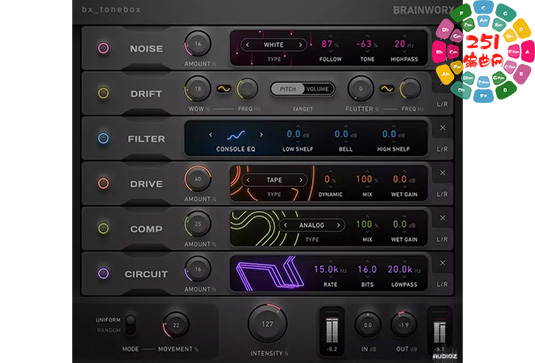Screen dimensions: 535x363
Task: Select previous drive type with left arrow
Action: coord(248,180)
